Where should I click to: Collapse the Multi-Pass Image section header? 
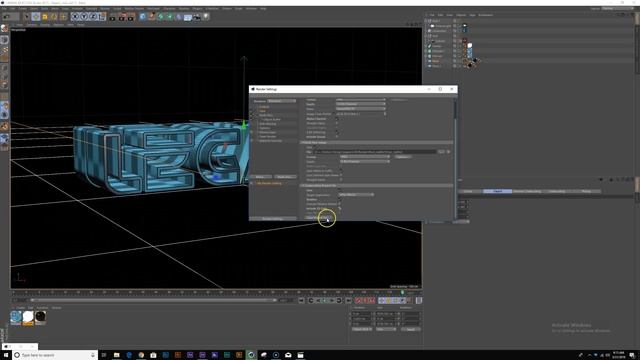tap(377, 142)
